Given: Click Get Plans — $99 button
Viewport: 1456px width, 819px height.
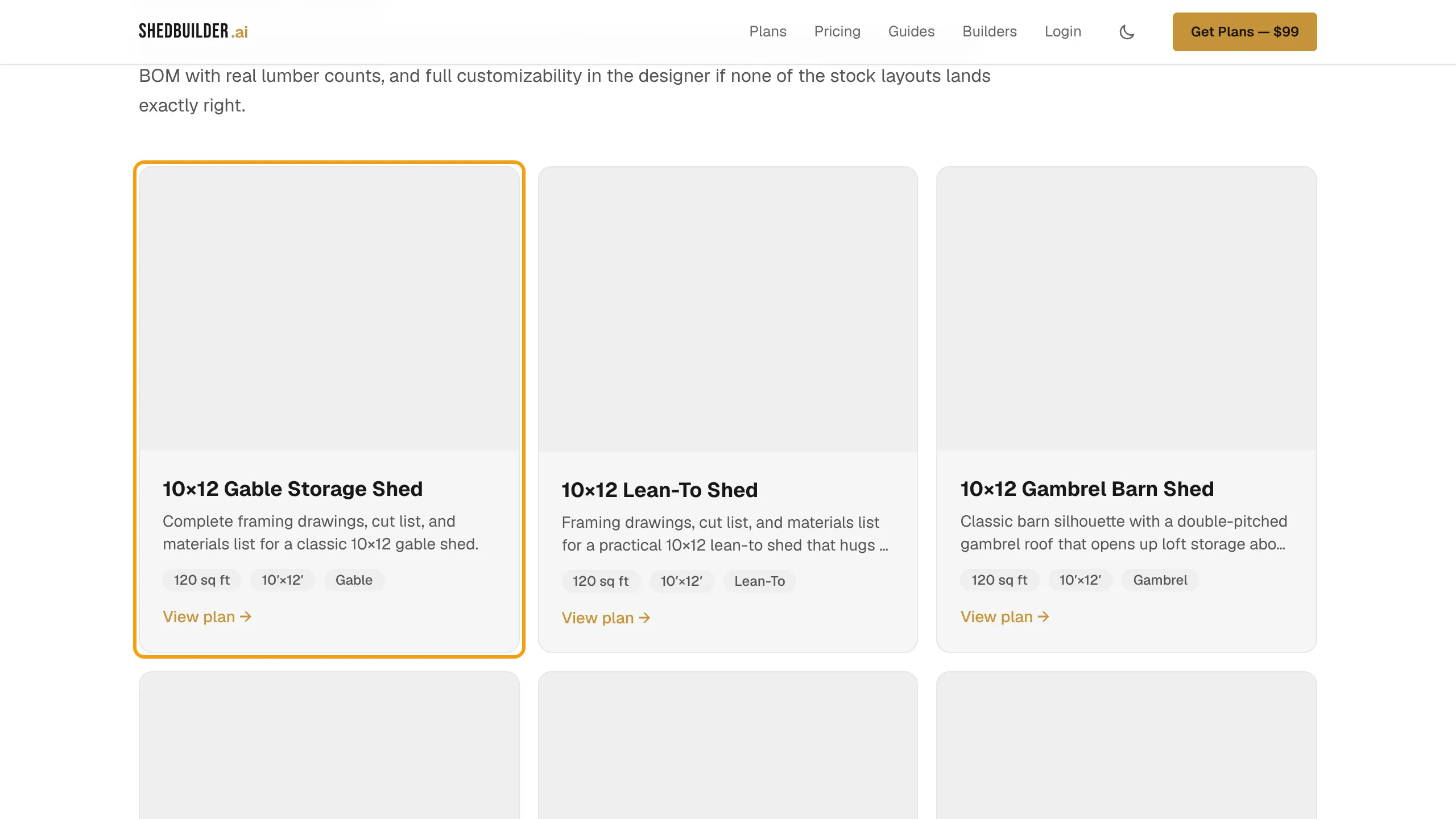Looking at the screenshot, I should 1244,32.
